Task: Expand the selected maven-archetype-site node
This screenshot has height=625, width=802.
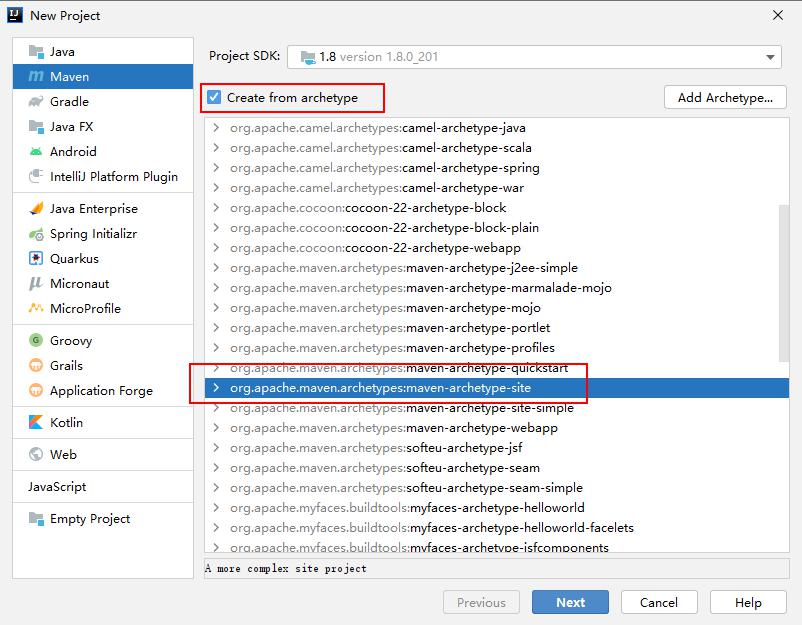Action: tap(216, 388)
